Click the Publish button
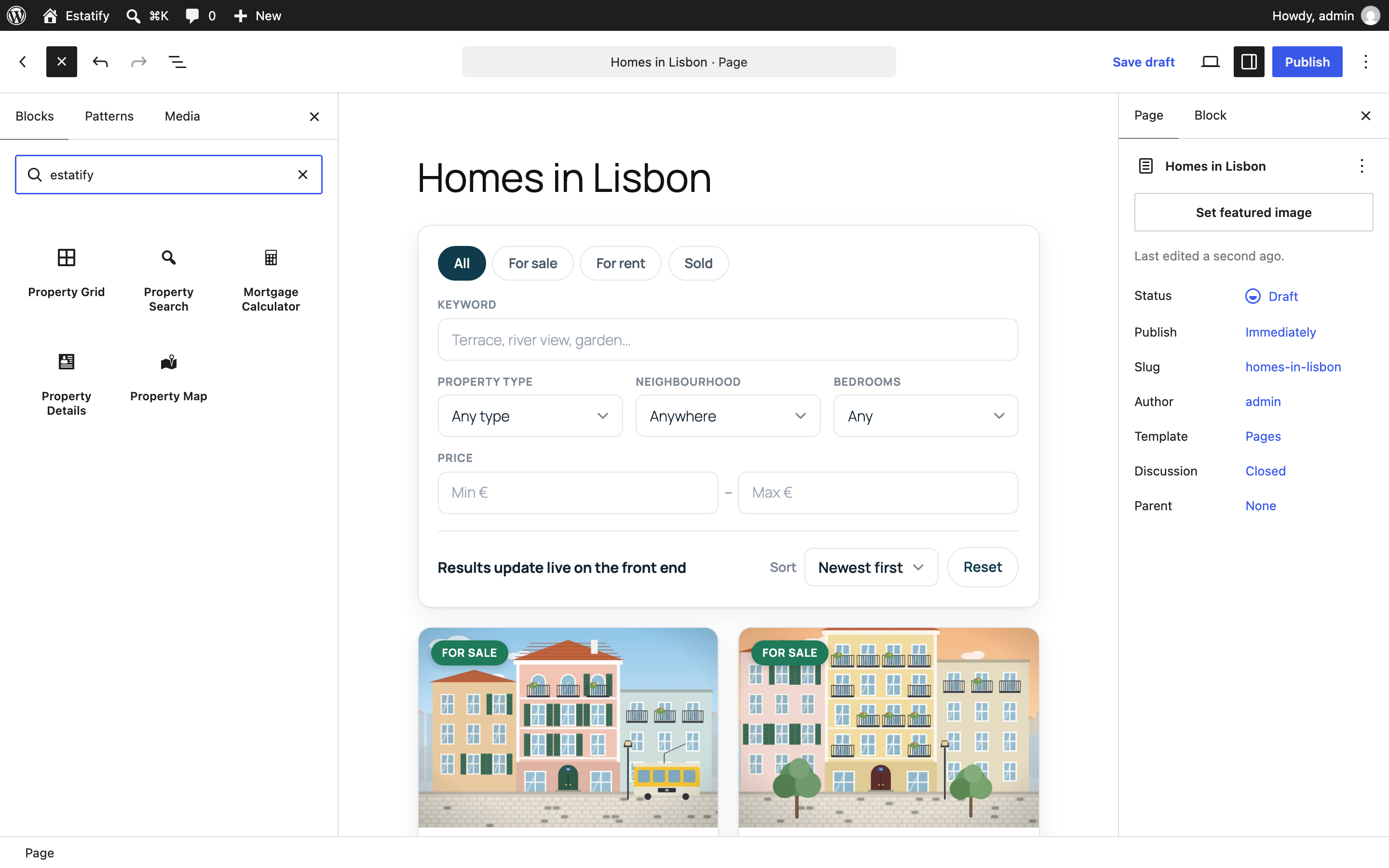The width and height of the screenshot is (1389, 868). click(x=1307, y=61)
